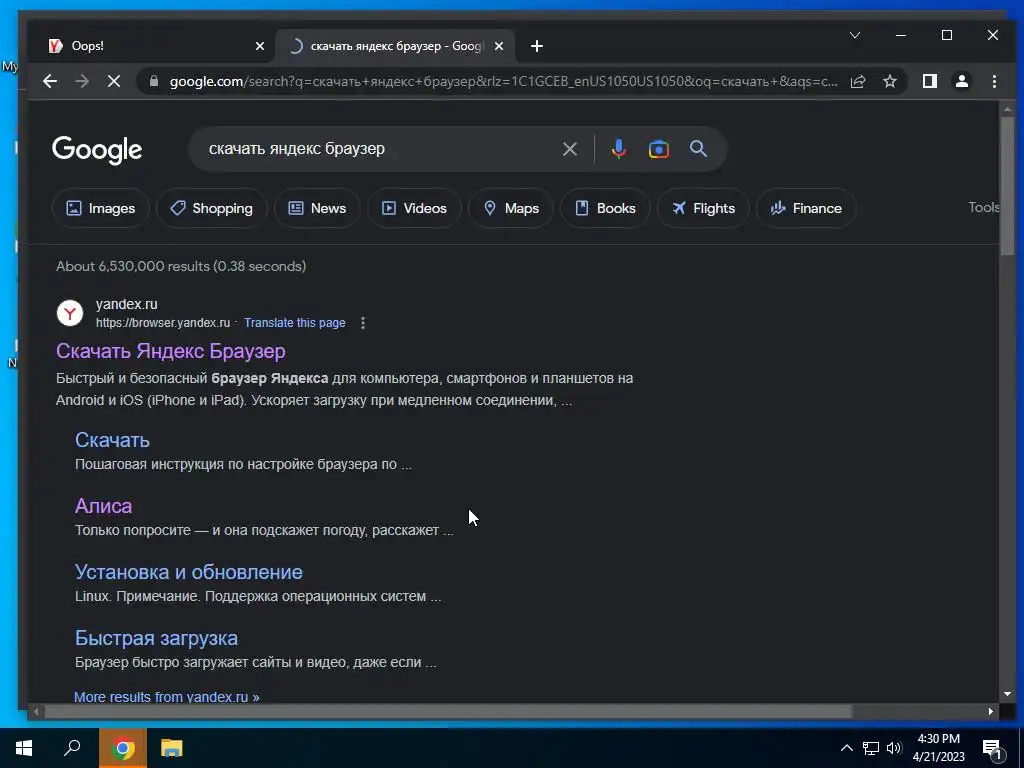The width and height of the screenshot is (1024, 768).
Task: Open the Установка и обновление sitelink
Action: pos(189,572)
